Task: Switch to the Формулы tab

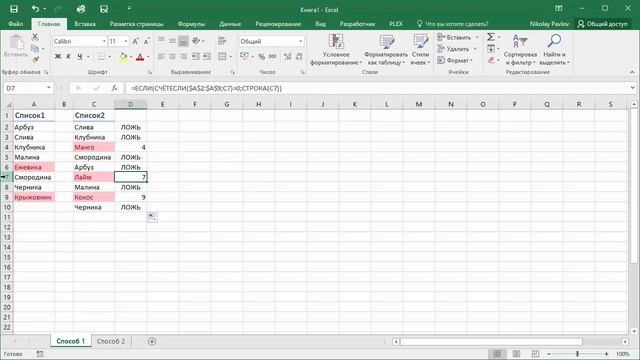Action: point(191,24)
